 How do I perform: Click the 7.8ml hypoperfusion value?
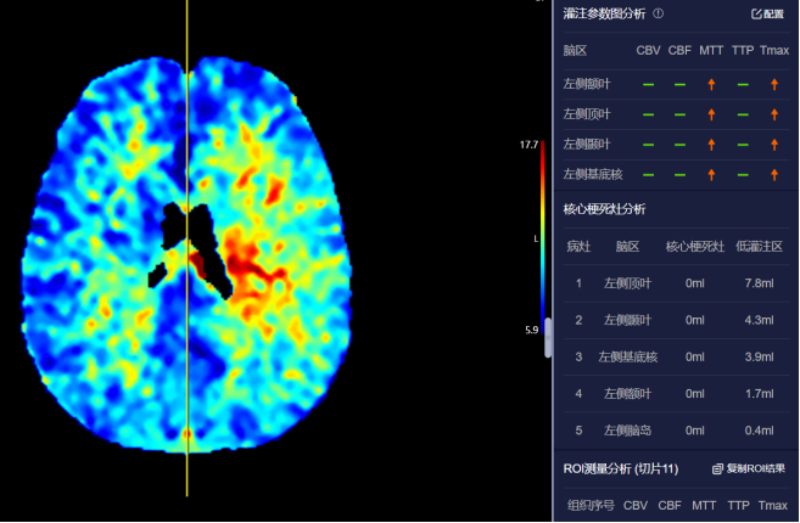tap(759, 283)
